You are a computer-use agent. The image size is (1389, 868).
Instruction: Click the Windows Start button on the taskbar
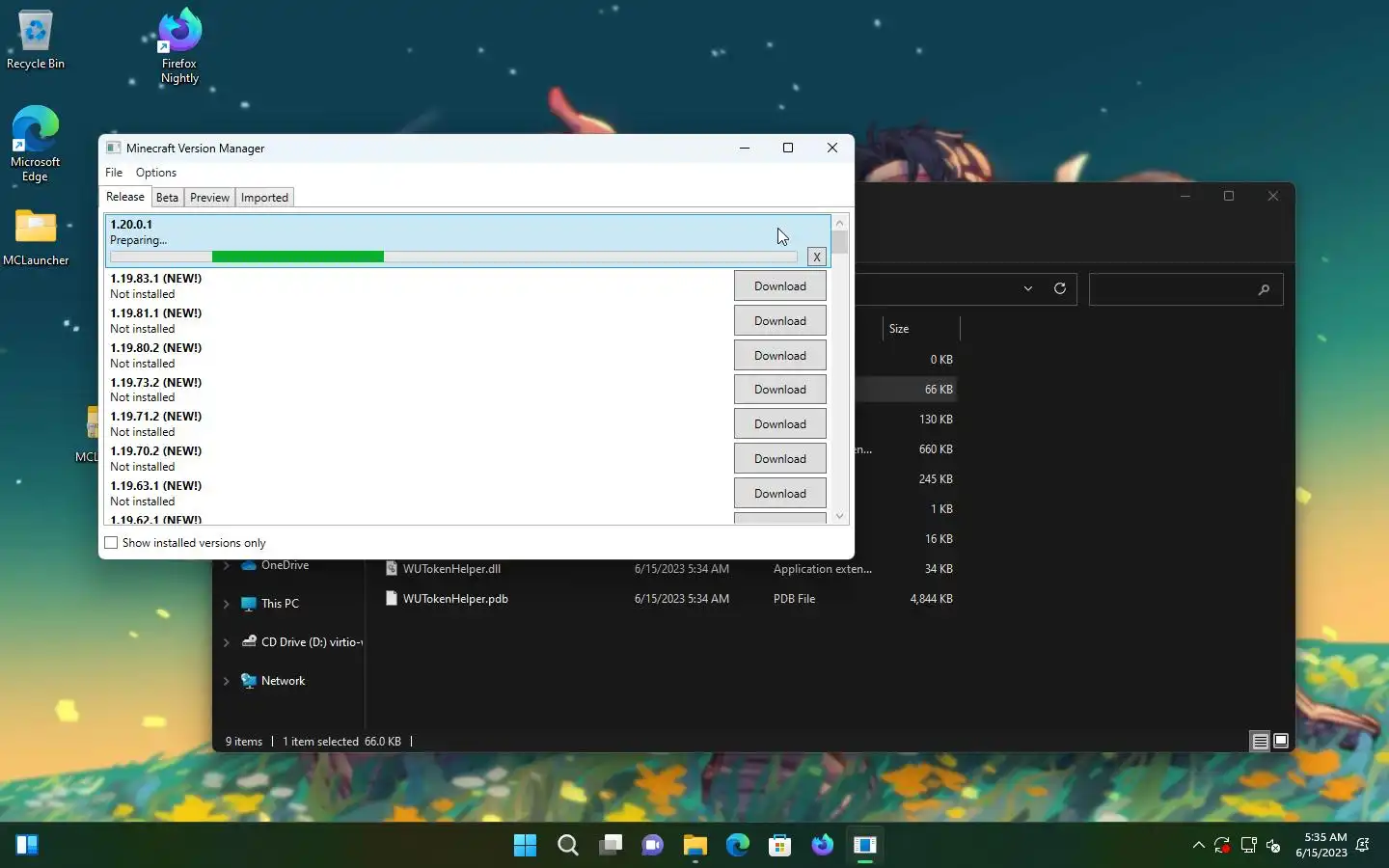click(525, 846)
